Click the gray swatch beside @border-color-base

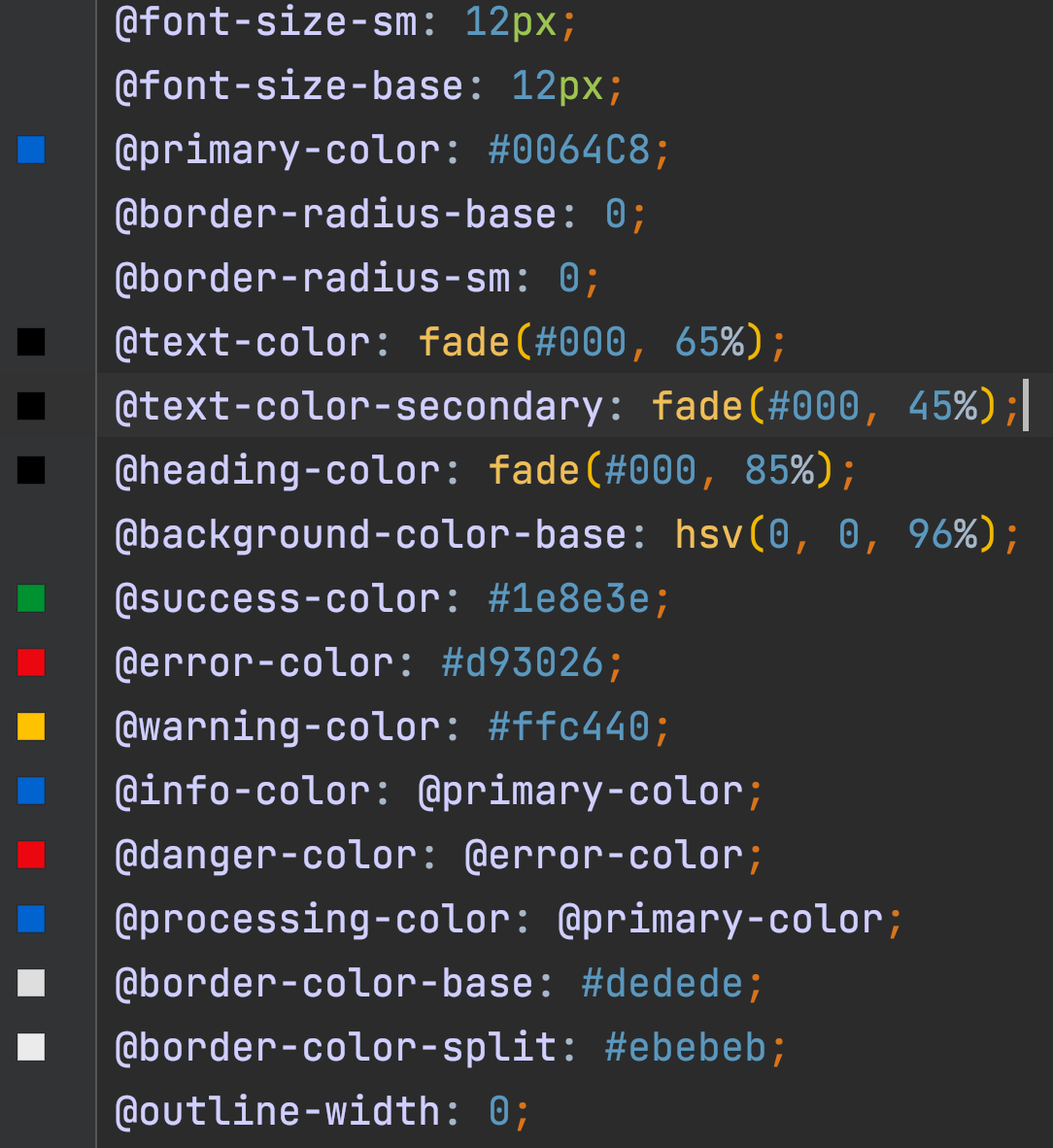31,983
